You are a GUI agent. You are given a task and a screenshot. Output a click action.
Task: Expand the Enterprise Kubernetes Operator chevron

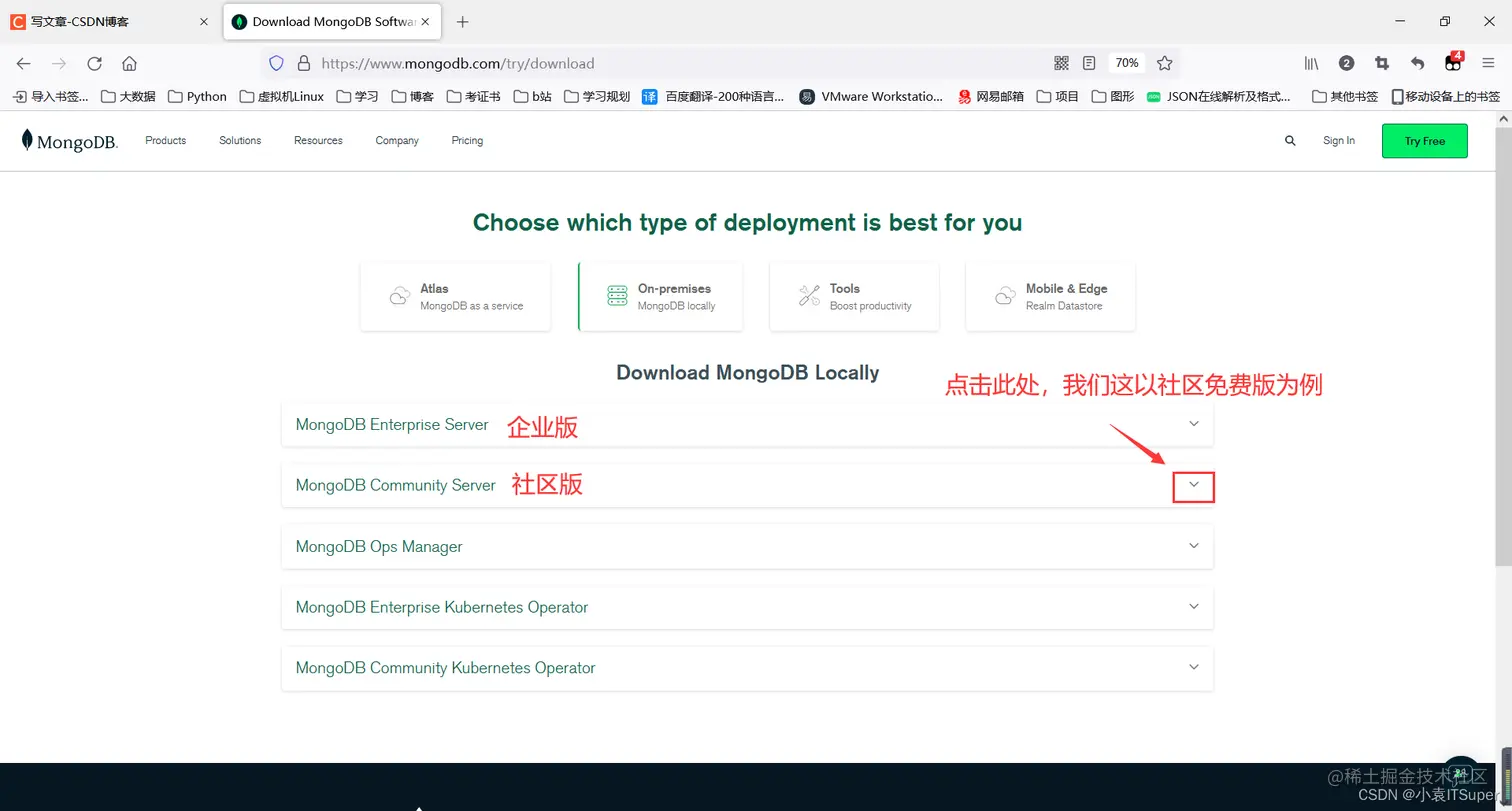click(1193, 607)
